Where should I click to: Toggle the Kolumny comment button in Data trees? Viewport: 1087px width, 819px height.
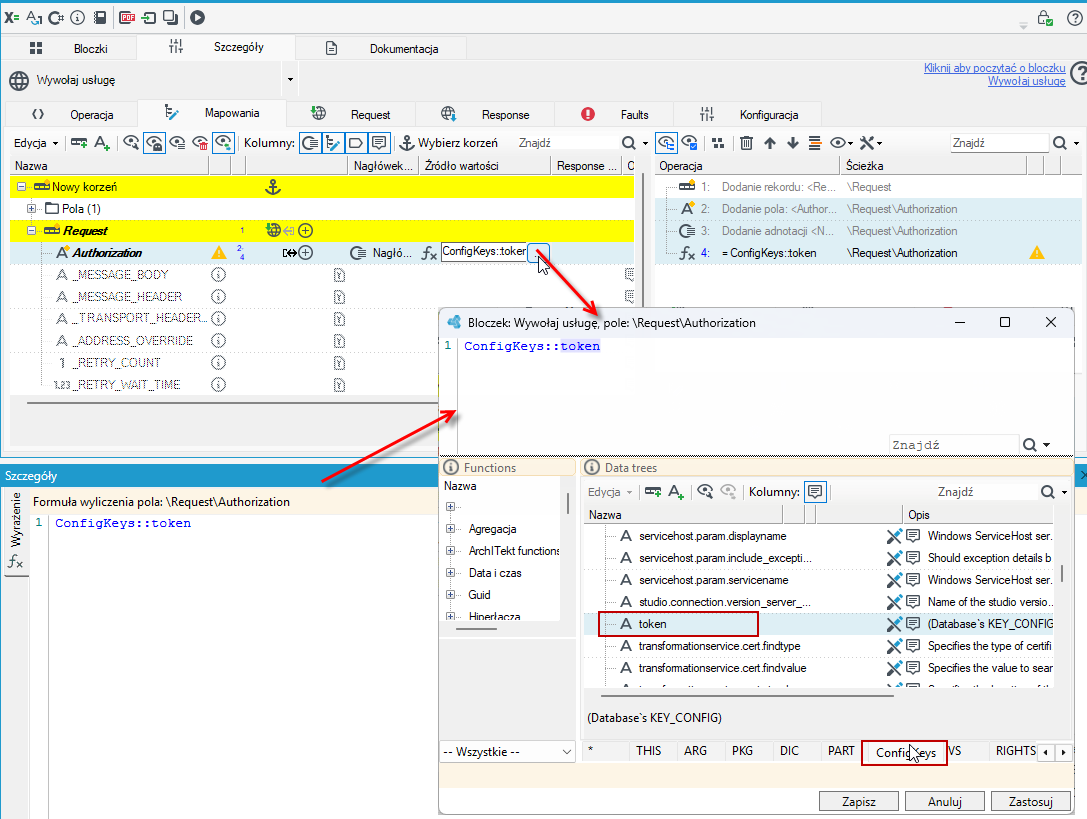click(815, 492)
